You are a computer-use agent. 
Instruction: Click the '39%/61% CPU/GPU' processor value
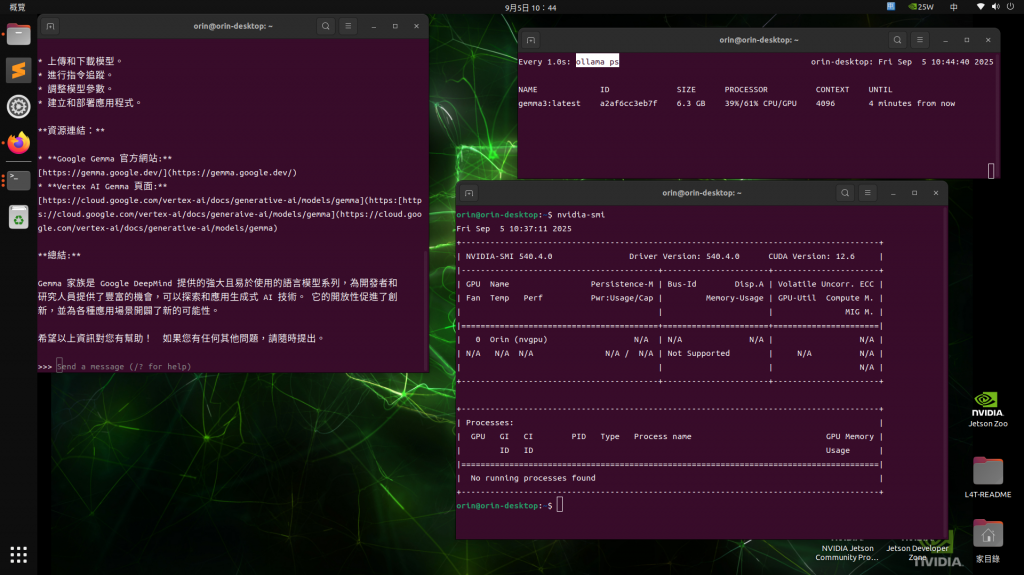tap(760, 103)
